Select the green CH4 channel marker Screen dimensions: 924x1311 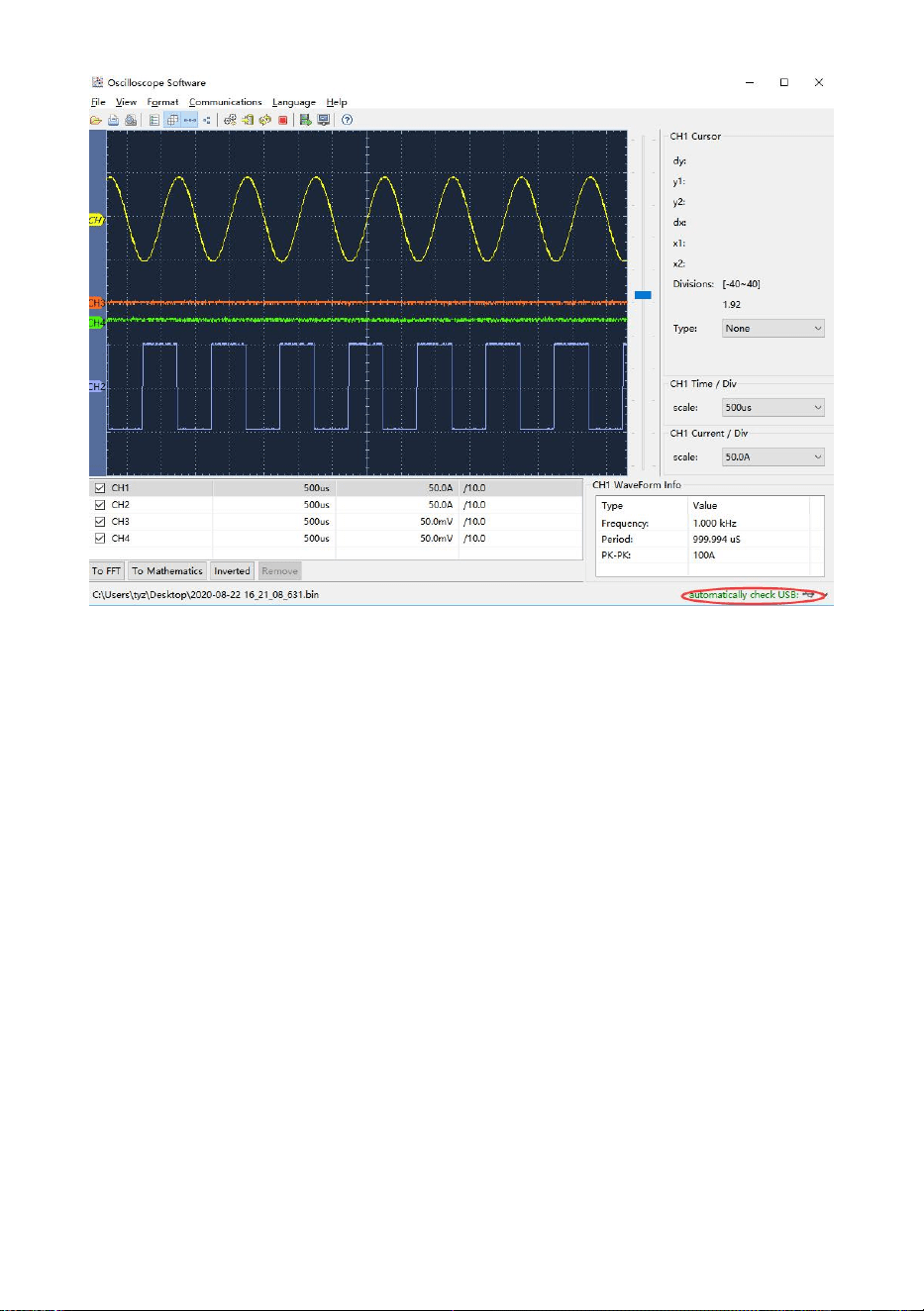(96, 323)
